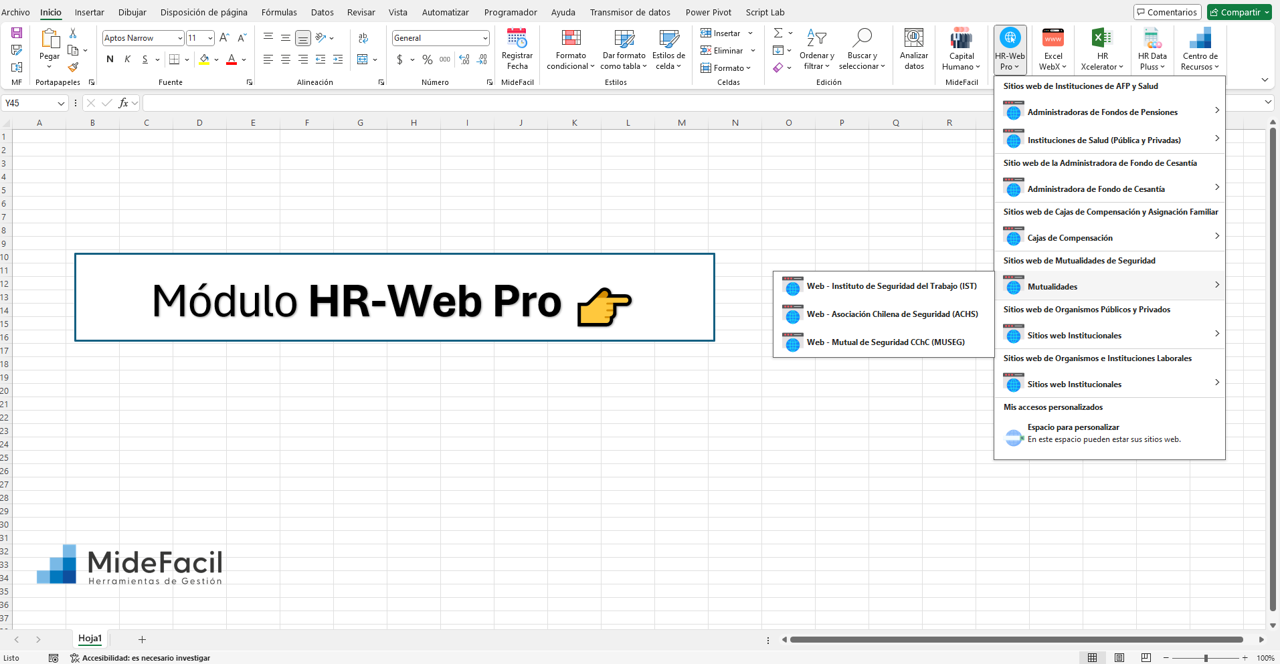Click the Cut scissors icon
This screenshot has width=1280, height=664.
pos(73,34)
